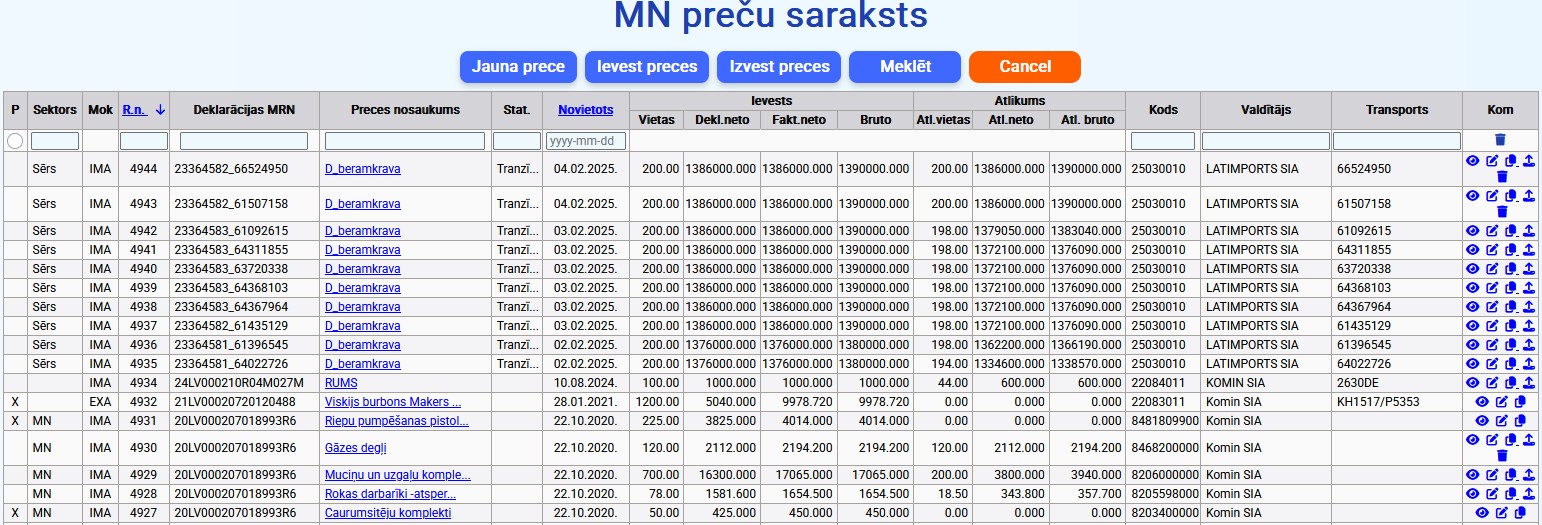This screenshot has height=525, width=1542.
Task: Export goods icon in row 4936
Action: coord(1529,345)
